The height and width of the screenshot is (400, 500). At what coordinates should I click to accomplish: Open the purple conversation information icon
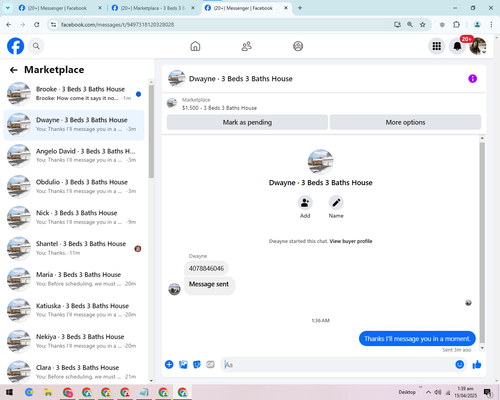472,79
